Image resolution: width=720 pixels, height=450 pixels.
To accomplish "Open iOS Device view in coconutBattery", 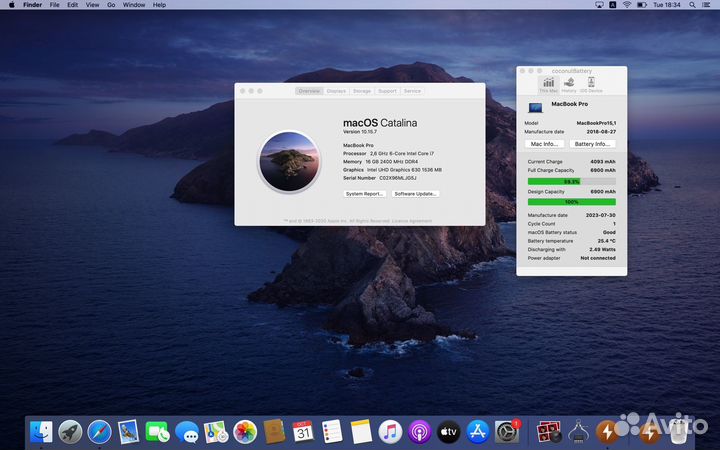I will 591,85.
